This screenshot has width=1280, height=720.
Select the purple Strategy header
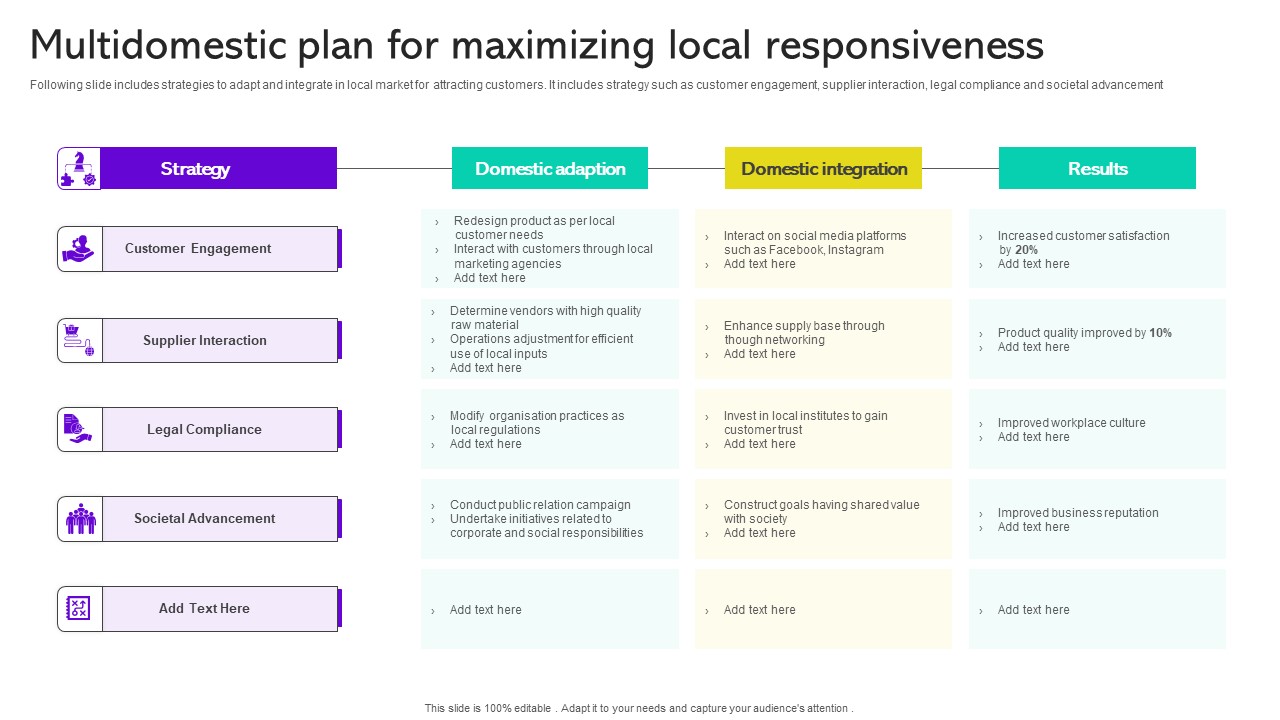[x=219, y=168]
